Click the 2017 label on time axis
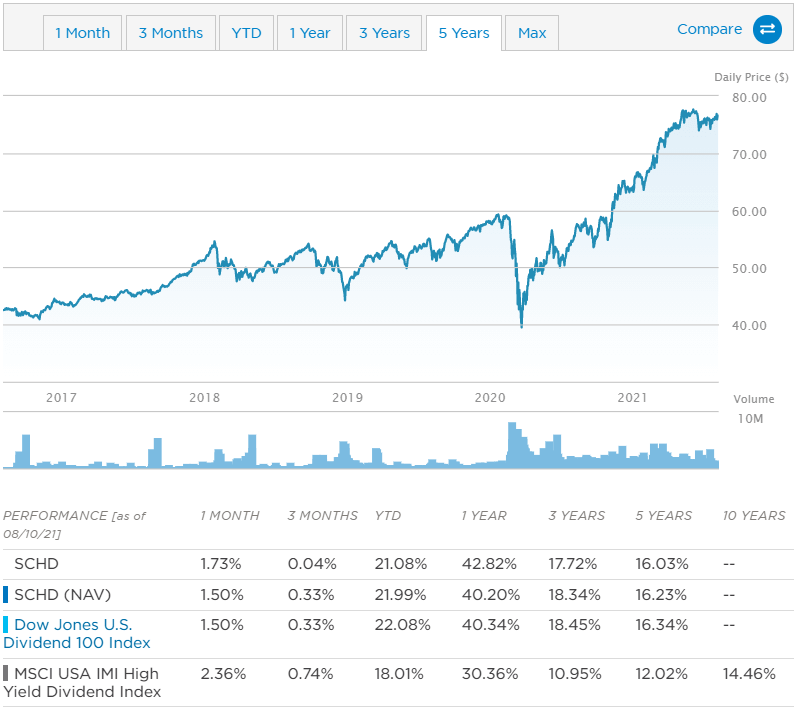Viewport: 797px width, 709px height. tap(62, 397)
